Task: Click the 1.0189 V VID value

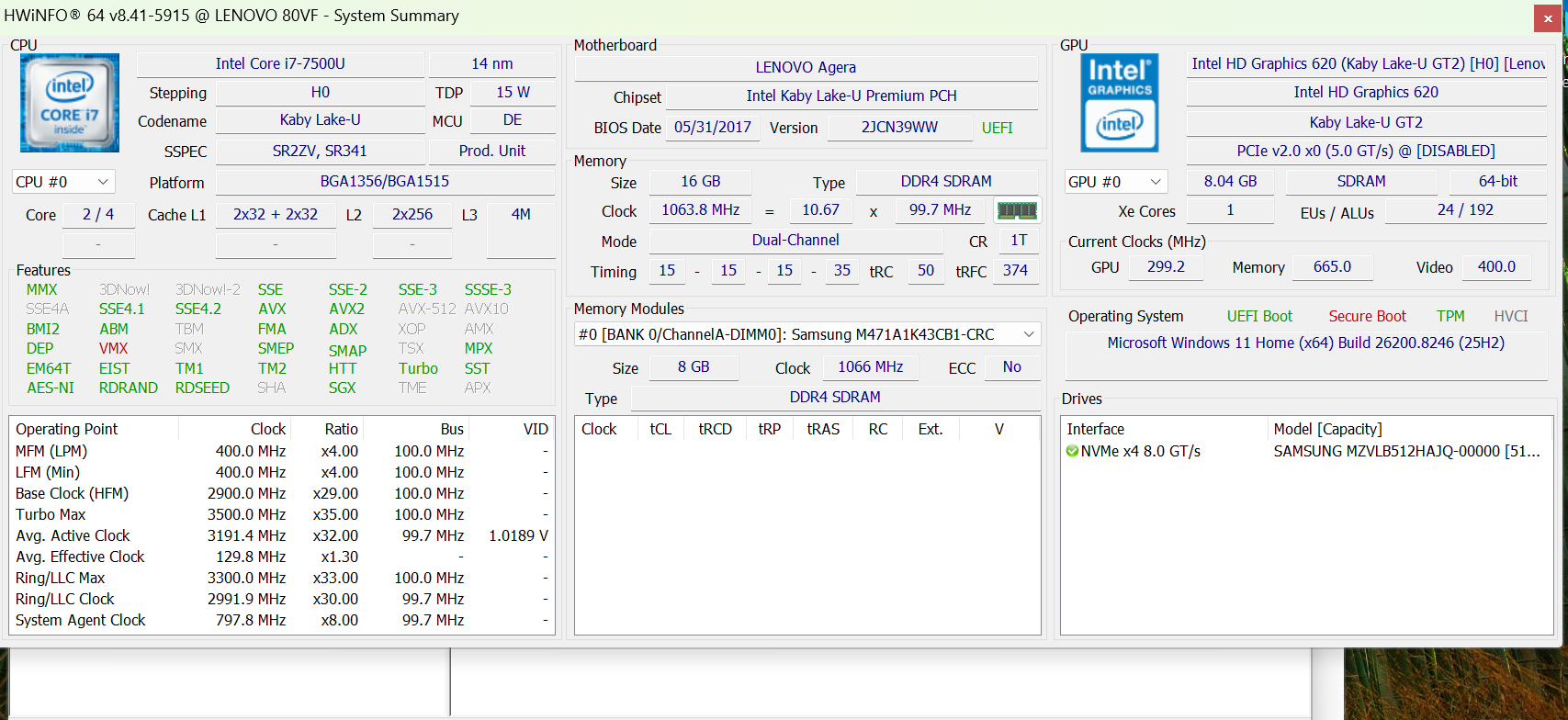Action: point(518,535)
